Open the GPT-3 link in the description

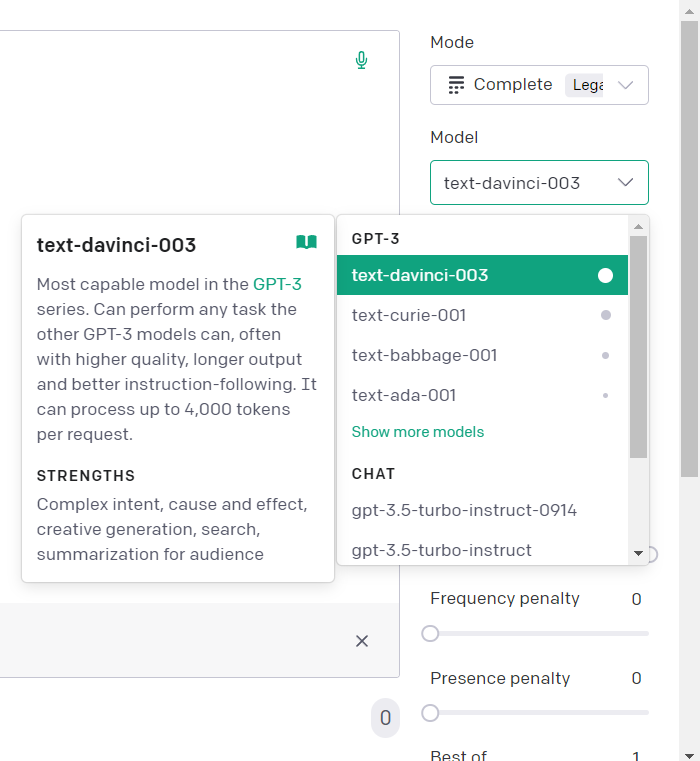(x=277, y=284)
